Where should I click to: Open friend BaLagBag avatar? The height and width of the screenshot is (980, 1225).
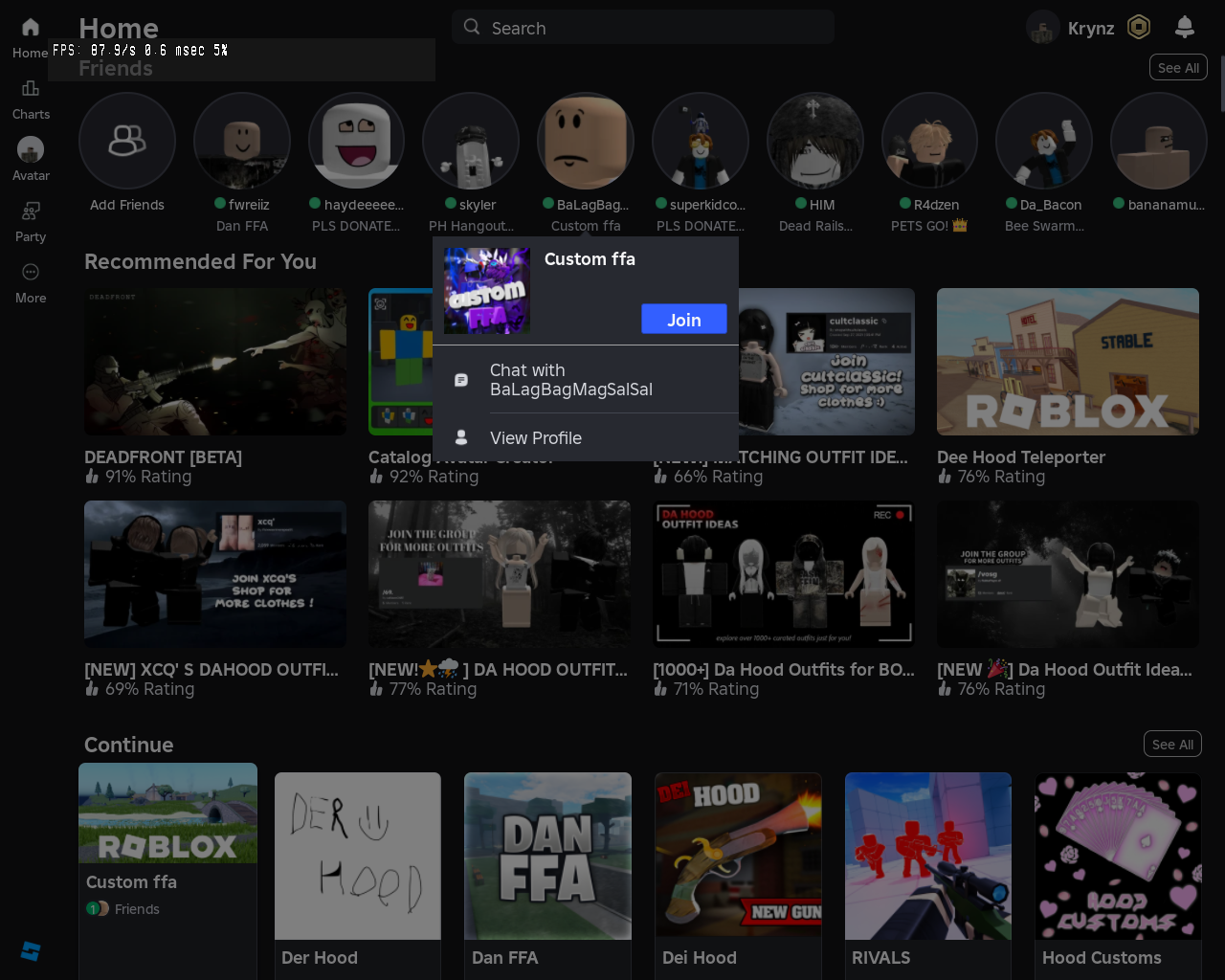586,141
